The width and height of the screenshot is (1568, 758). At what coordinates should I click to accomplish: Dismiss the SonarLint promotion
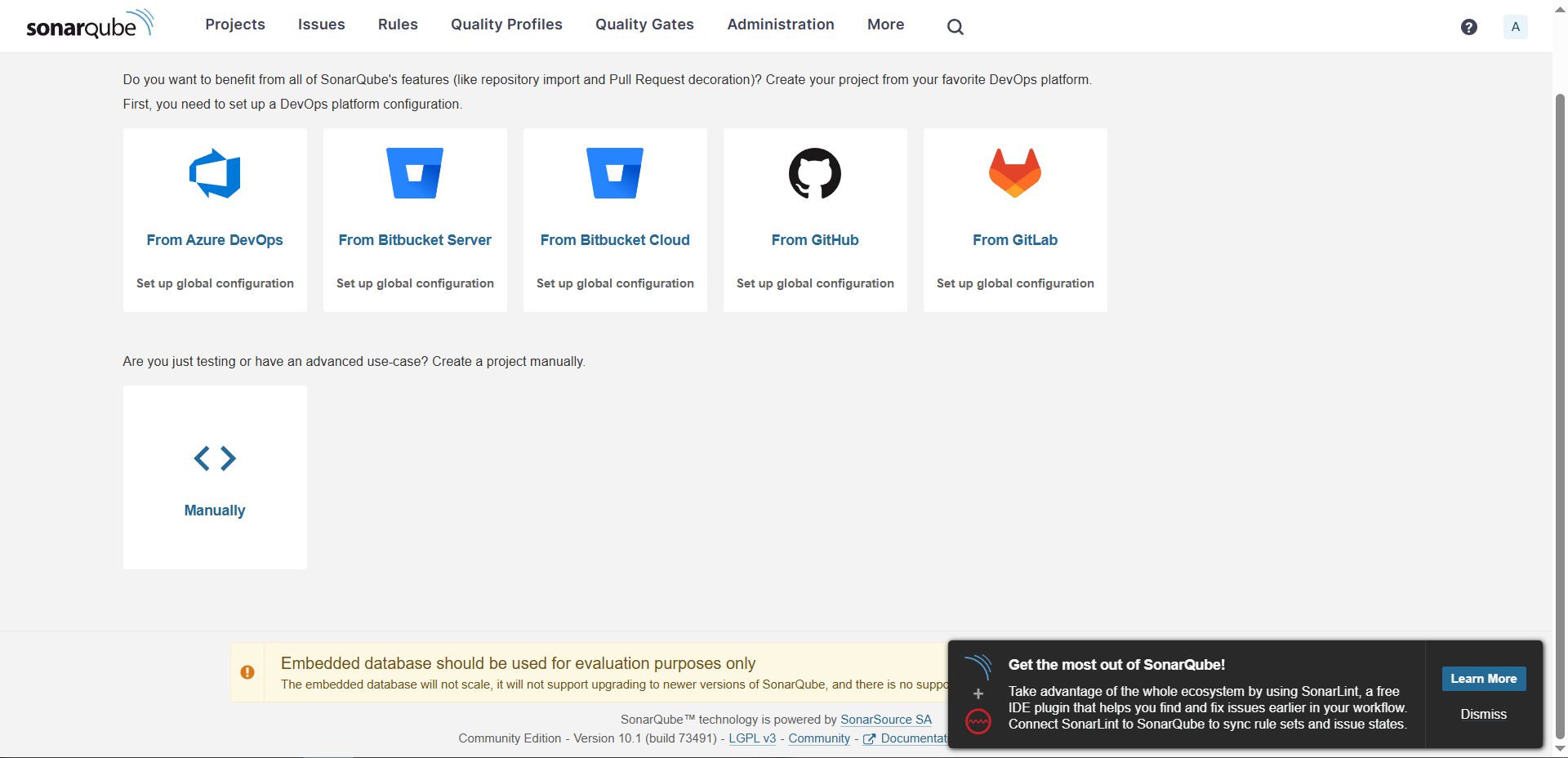click(x=1483, y=715)
